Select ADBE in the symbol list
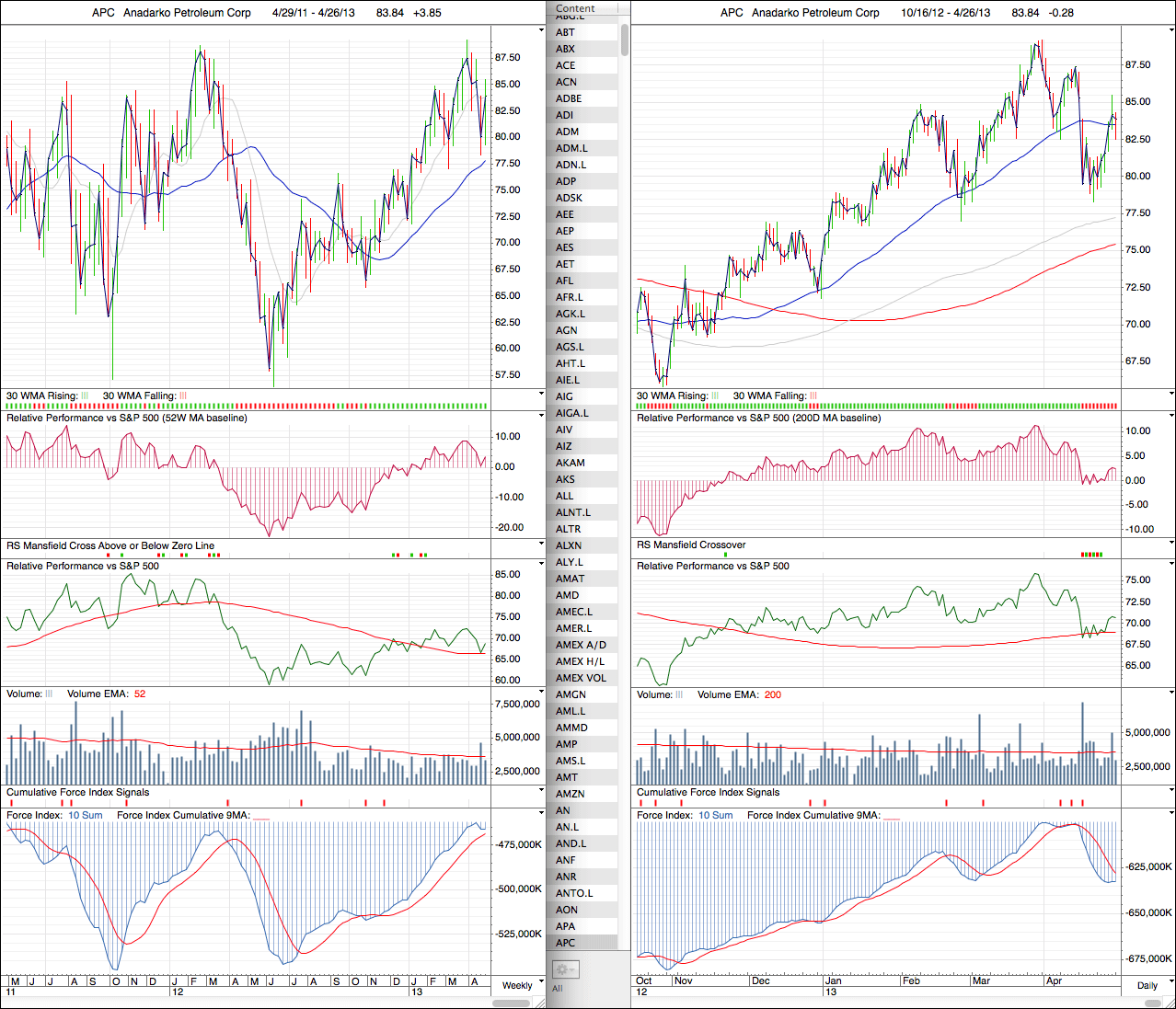Image resolution: width=1176 pixels, height=1009 pixels. (x=569, y=98)
